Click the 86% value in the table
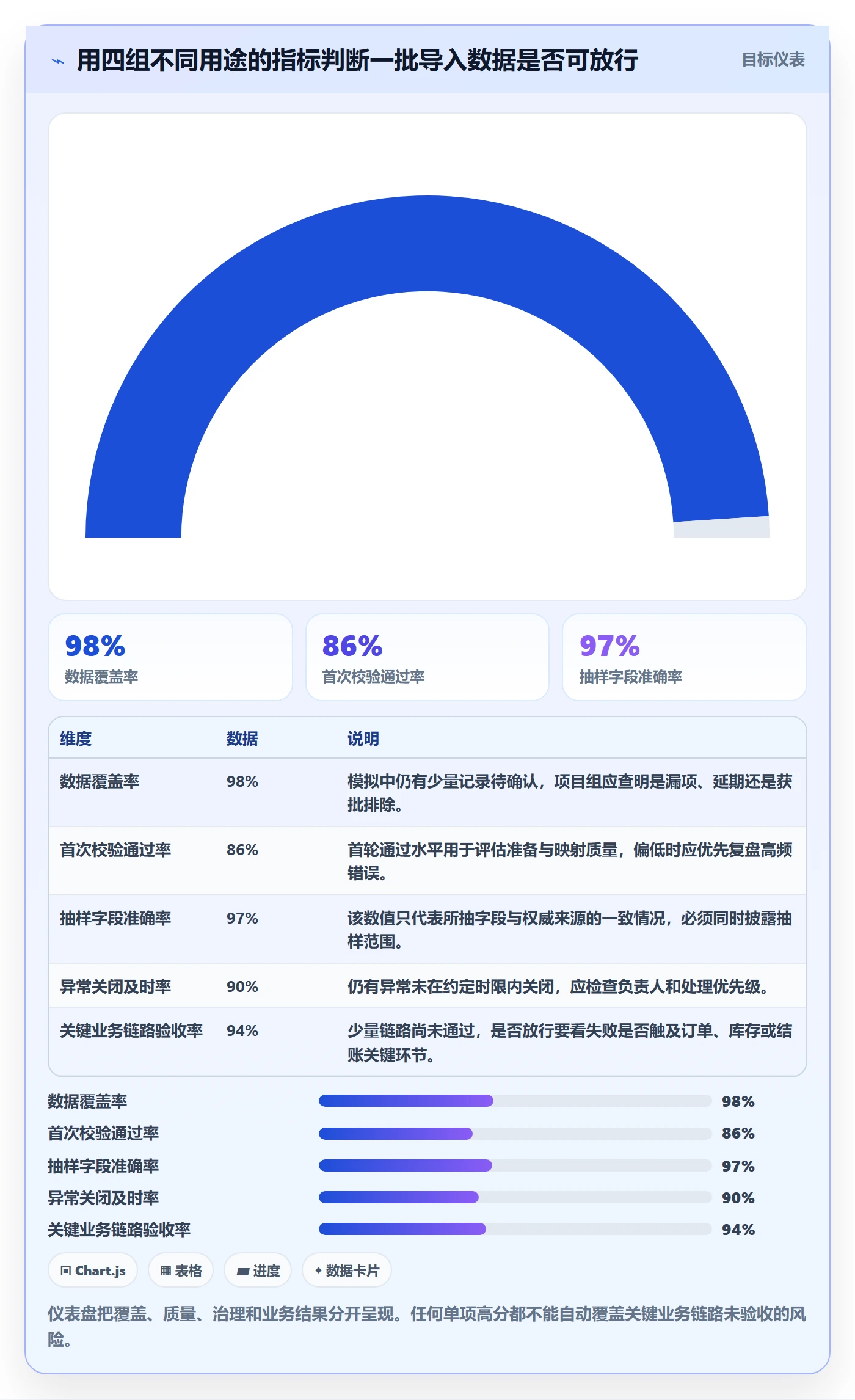855x1400 pixels. click(242, 850)
